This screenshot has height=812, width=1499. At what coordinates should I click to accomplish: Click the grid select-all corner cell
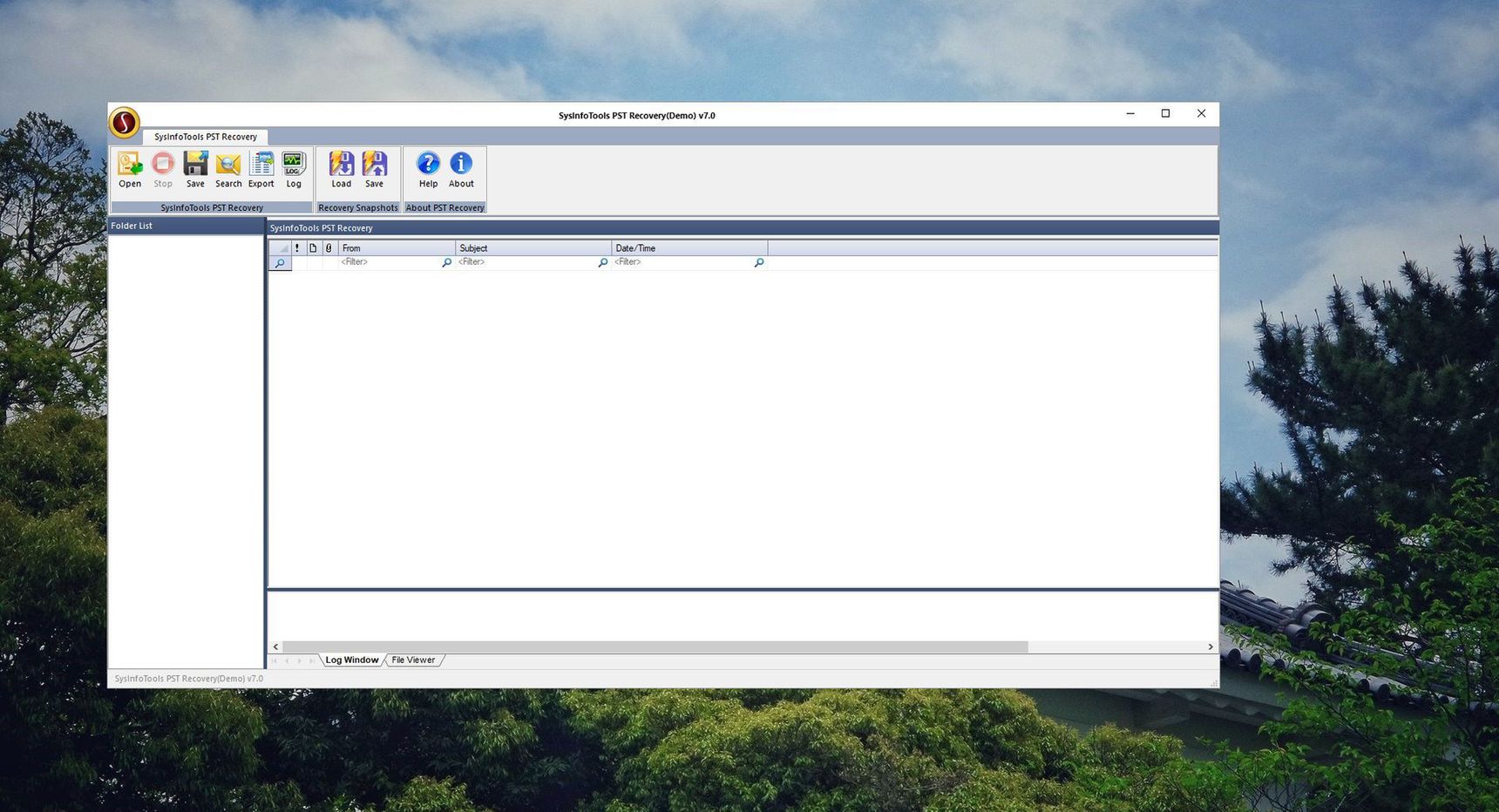click(x=280, y=248)
